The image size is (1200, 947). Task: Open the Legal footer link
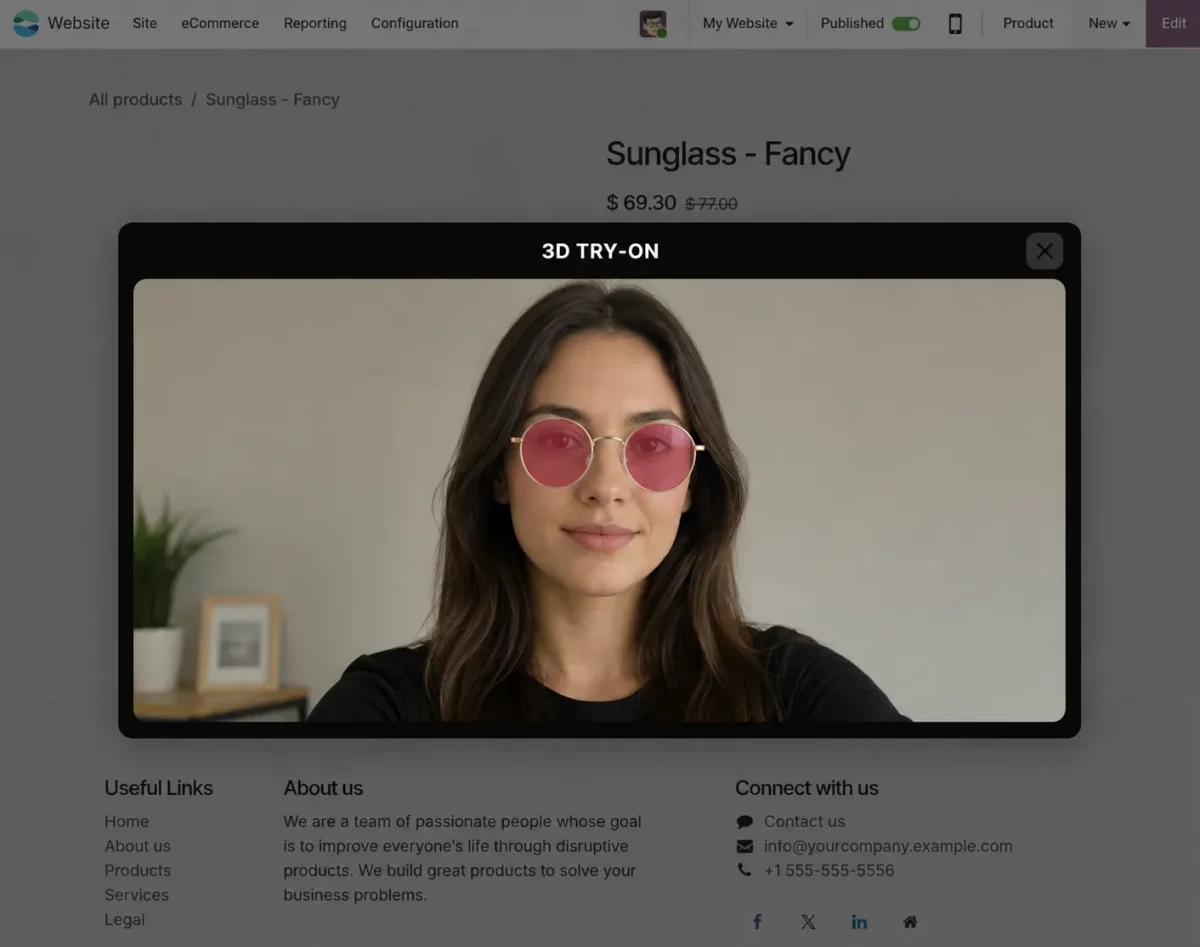click(x=125, y=920)
